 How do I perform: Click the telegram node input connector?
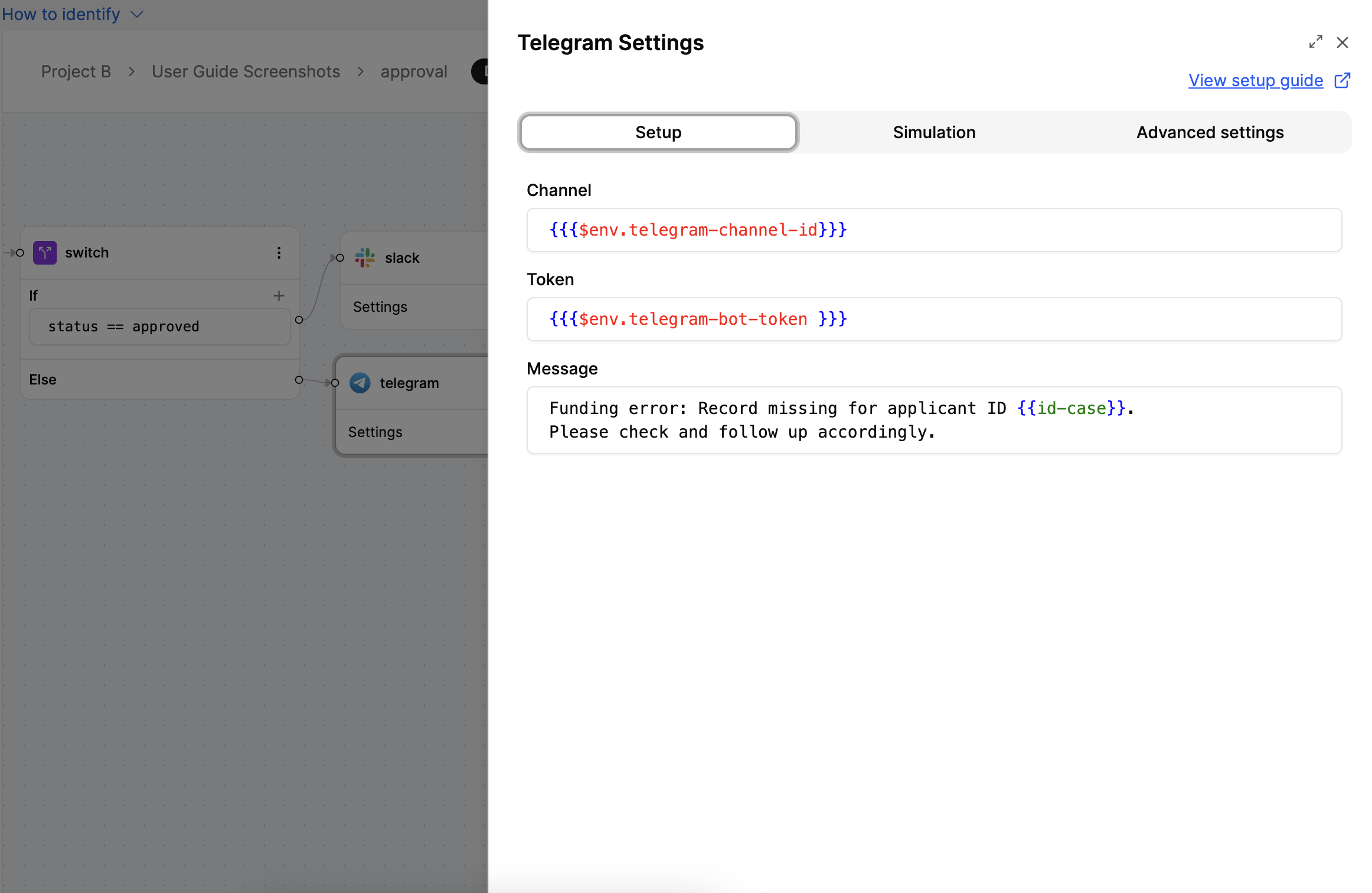tap(335, 383)
